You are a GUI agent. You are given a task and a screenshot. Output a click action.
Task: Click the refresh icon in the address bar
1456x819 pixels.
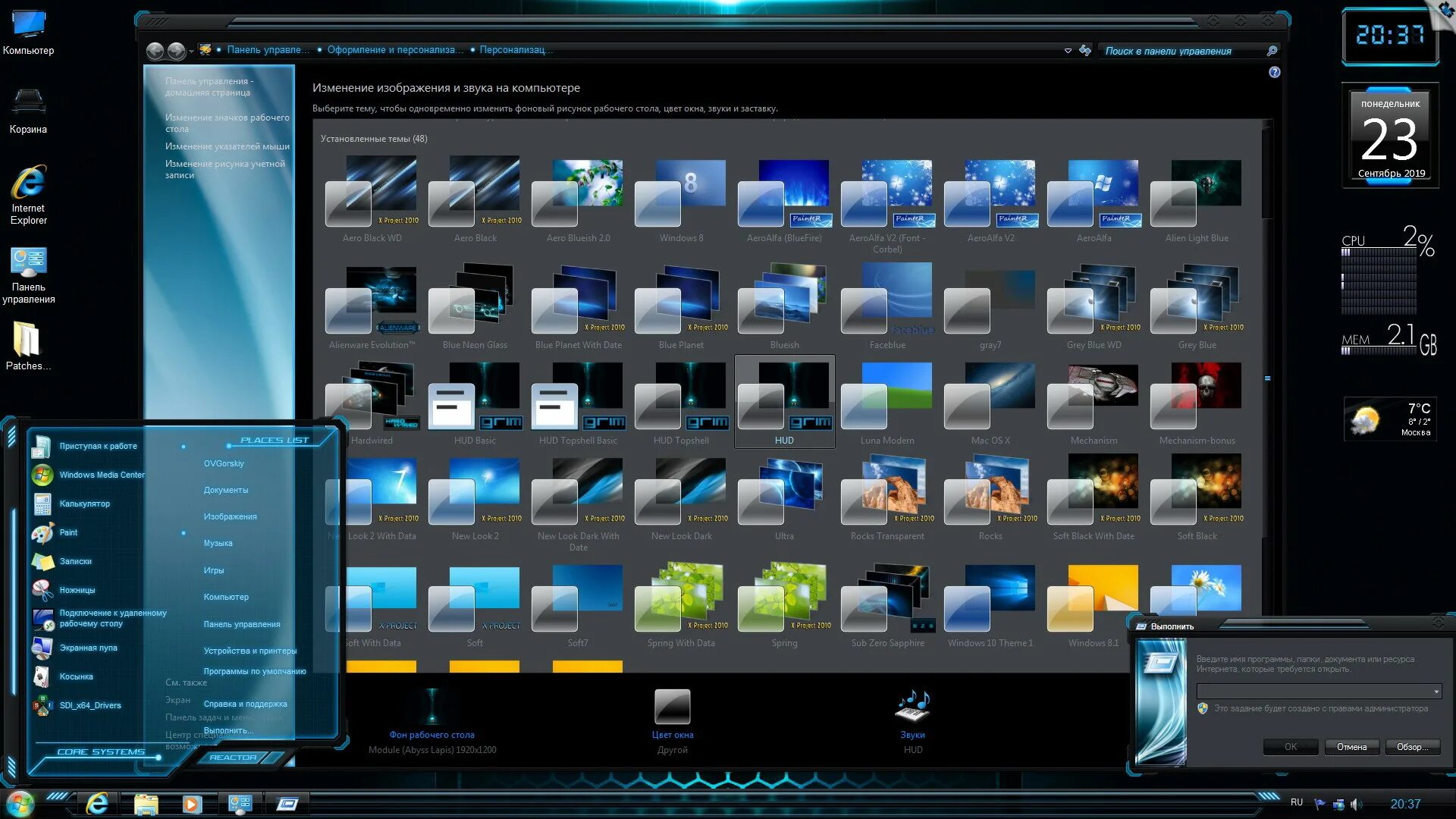[x=1085, y=50]
